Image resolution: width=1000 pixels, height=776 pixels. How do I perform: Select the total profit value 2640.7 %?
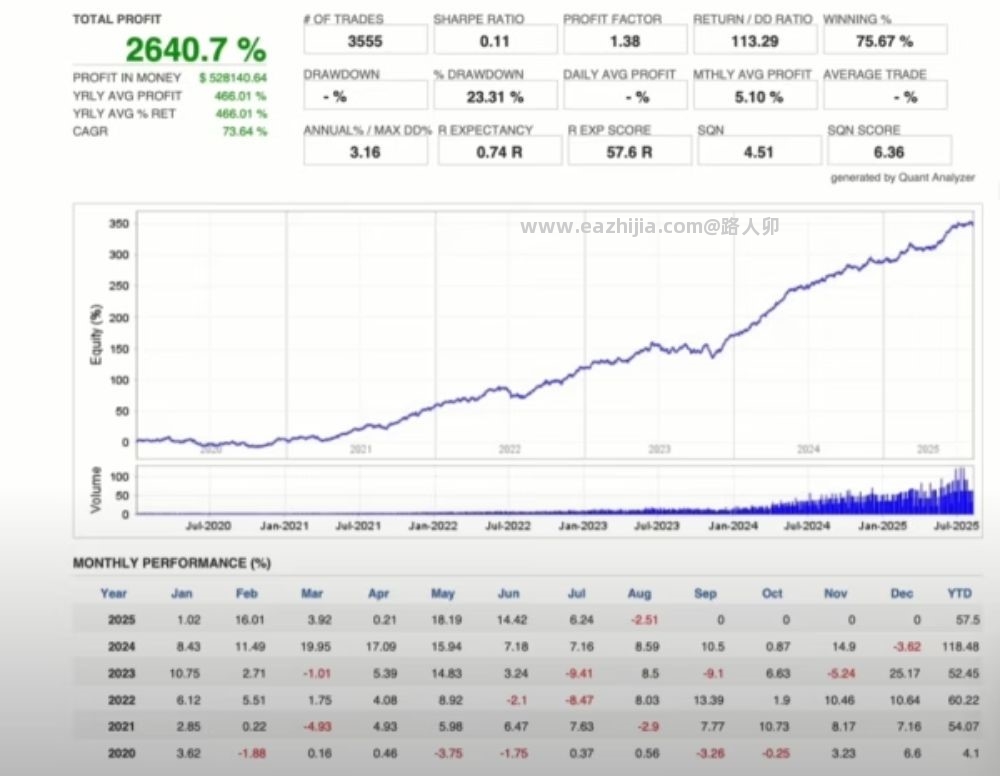point(196,50)
